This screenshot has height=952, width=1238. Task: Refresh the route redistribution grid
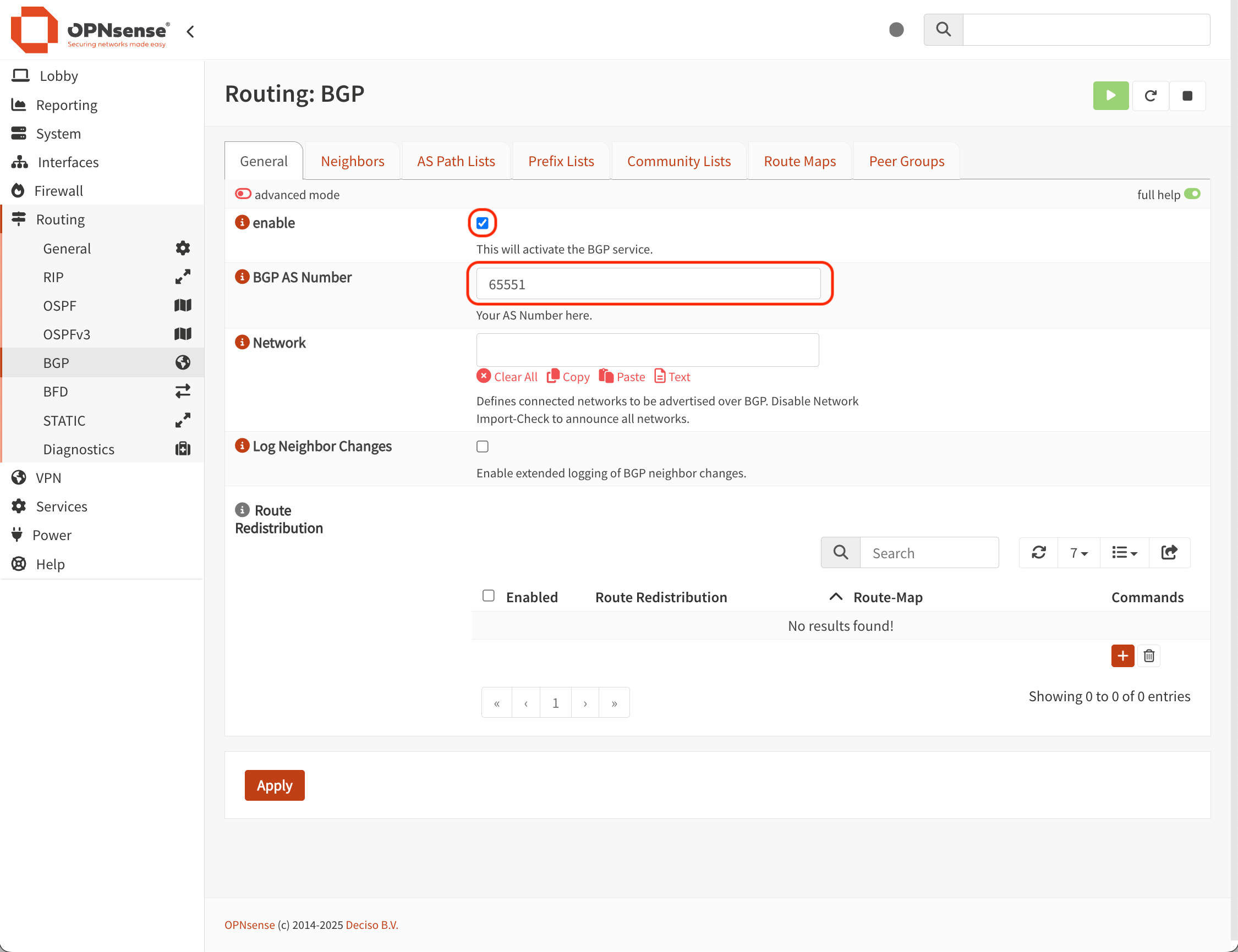[x=1038, y=553]
